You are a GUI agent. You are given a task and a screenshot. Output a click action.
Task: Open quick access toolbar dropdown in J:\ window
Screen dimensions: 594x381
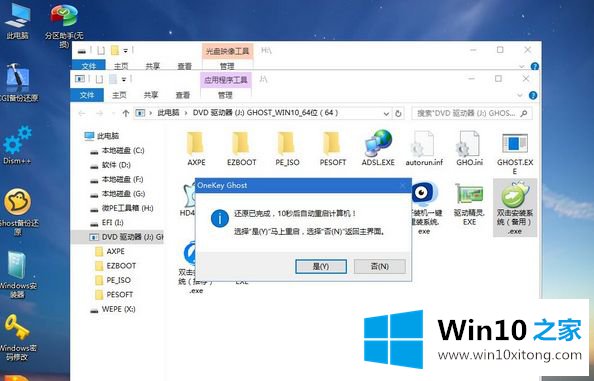coord(124,79)
